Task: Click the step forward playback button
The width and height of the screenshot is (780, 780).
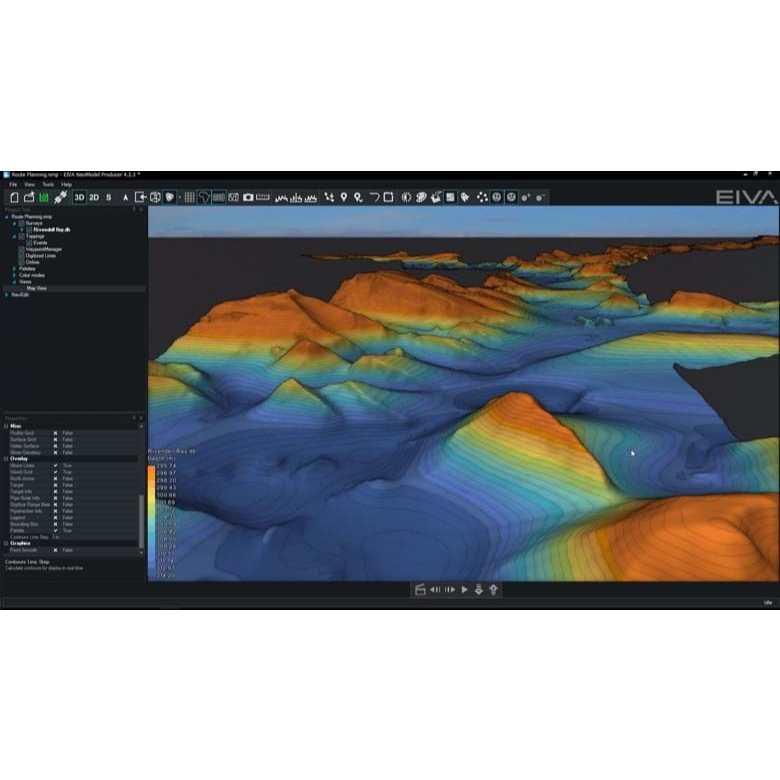Action: [450, 589]
